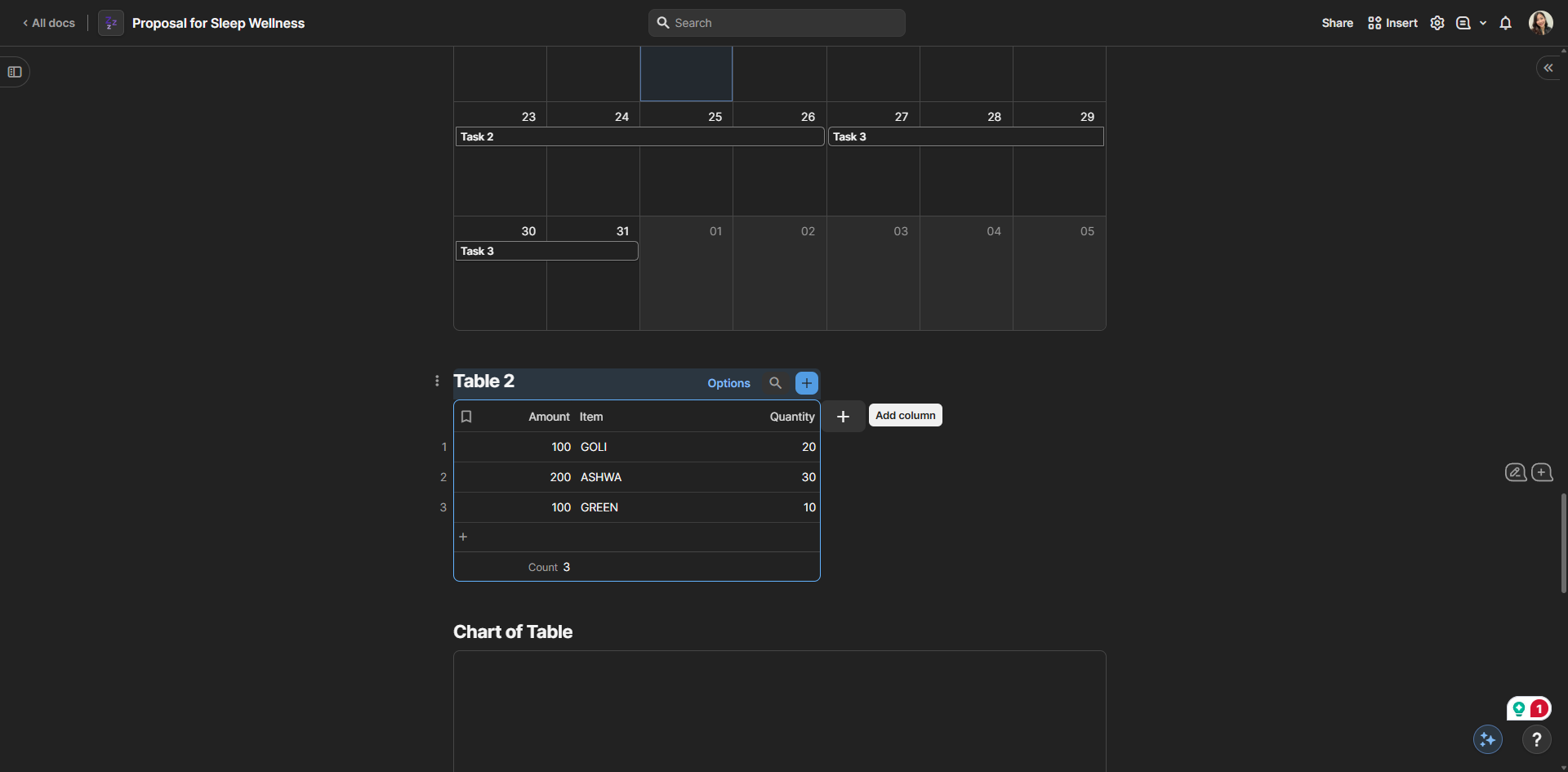This screenshot has height=772, width=1568.
Task: Open the document icon next to title
Action: click(111, 23)
